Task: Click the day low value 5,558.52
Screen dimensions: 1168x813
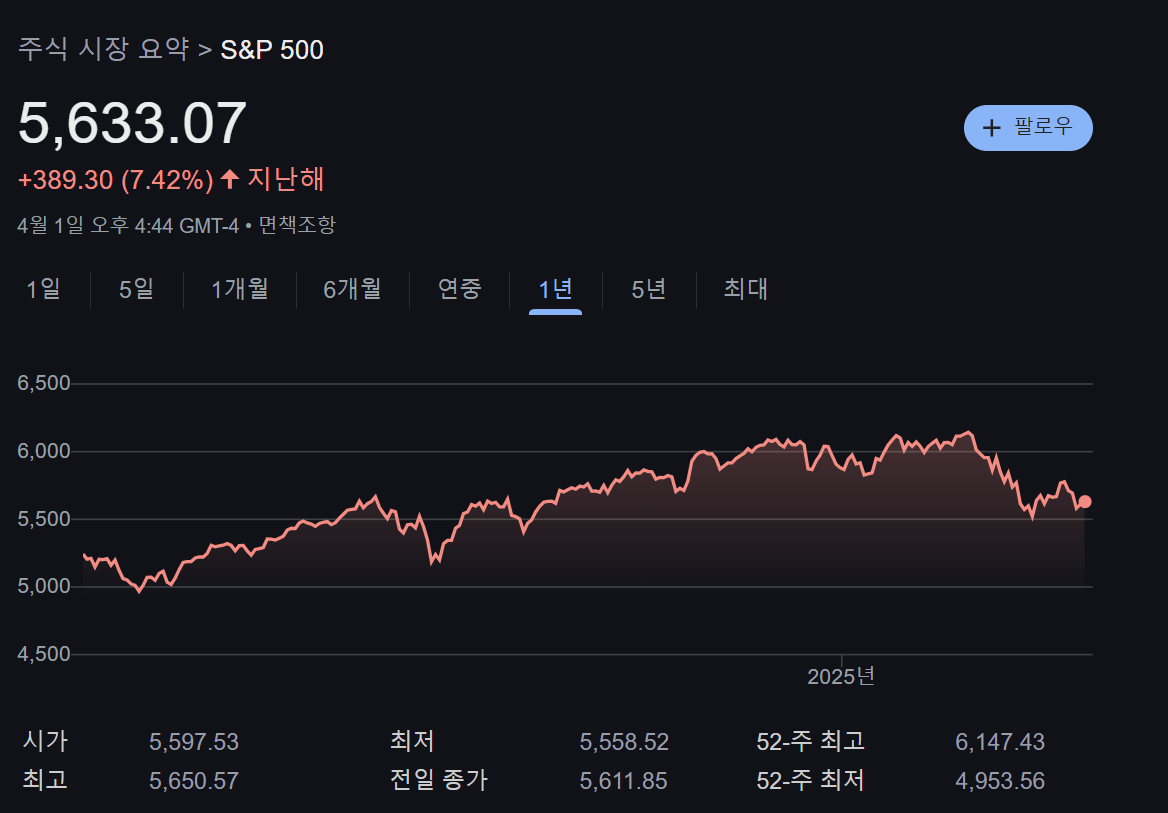Action: [624, 742]
